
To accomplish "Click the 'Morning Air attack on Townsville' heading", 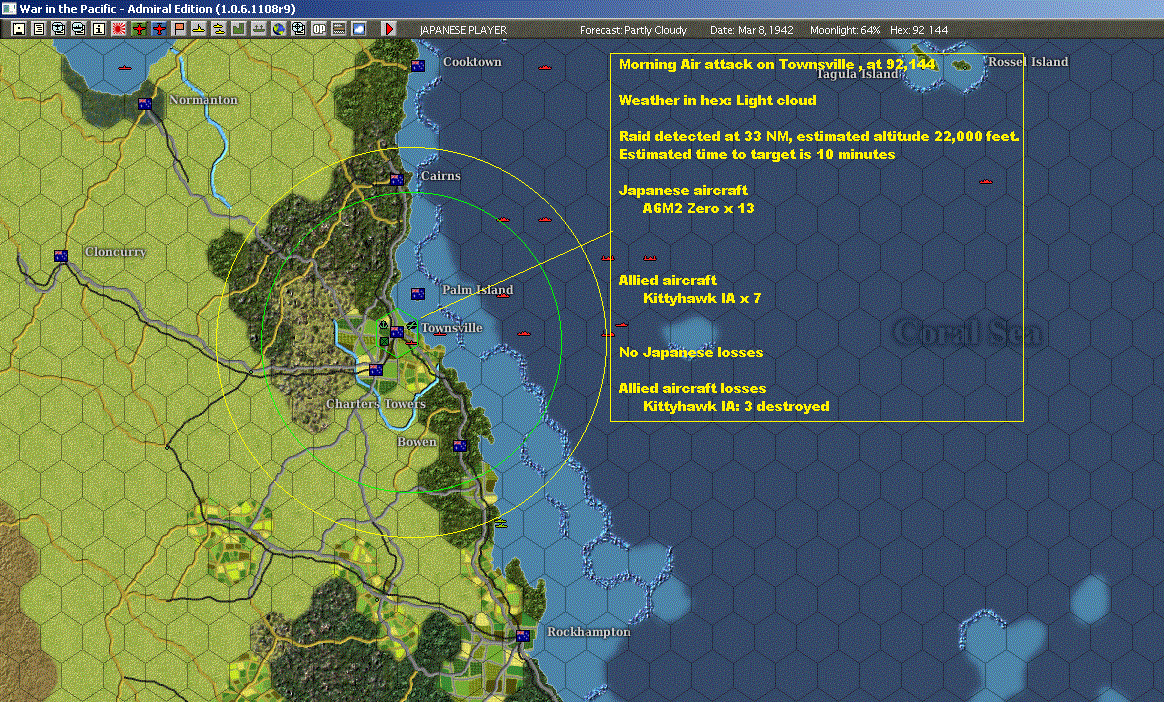I will pos(777,64).
